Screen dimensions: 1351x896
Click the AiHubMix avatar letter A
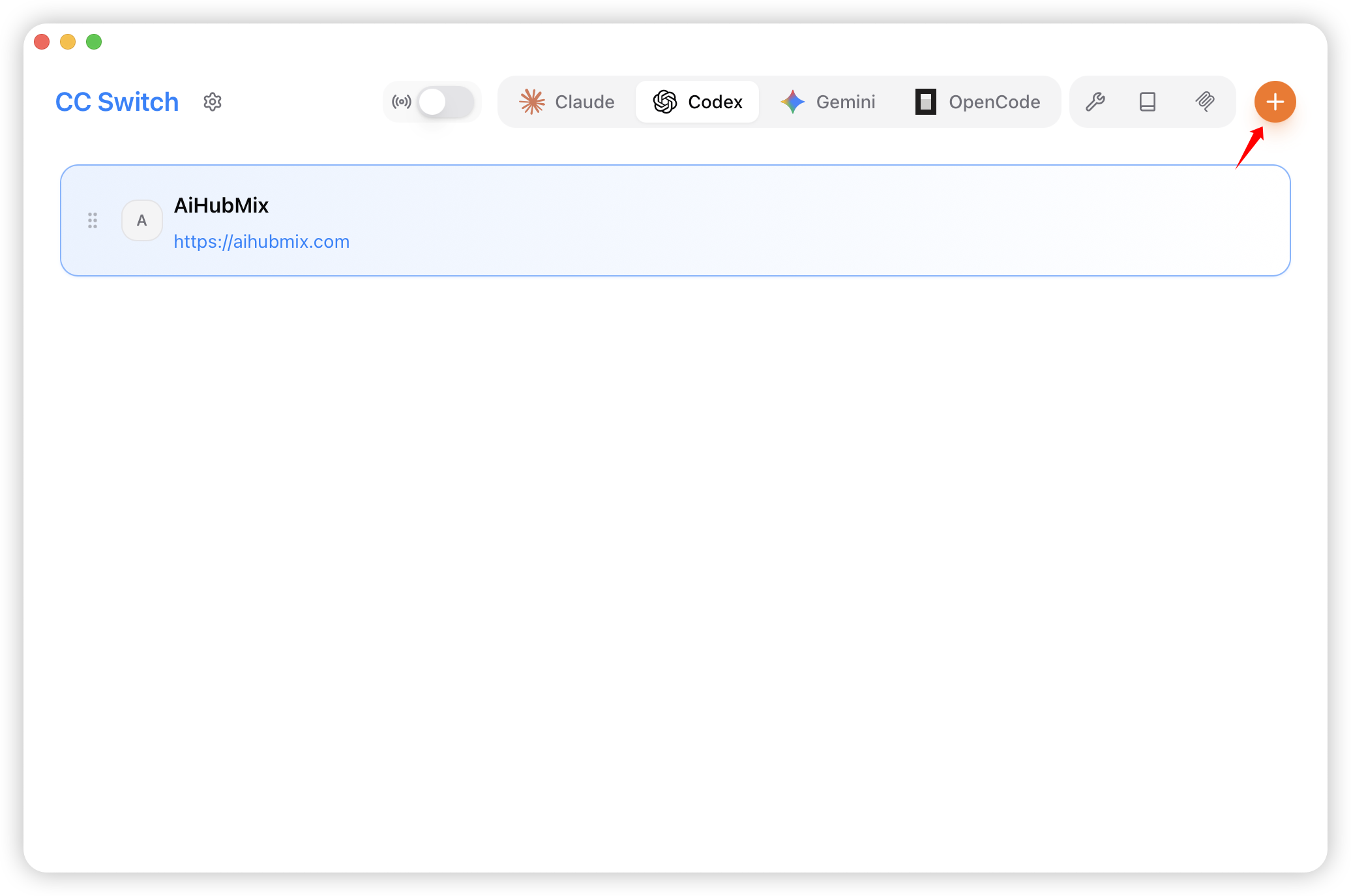[141, 220]
